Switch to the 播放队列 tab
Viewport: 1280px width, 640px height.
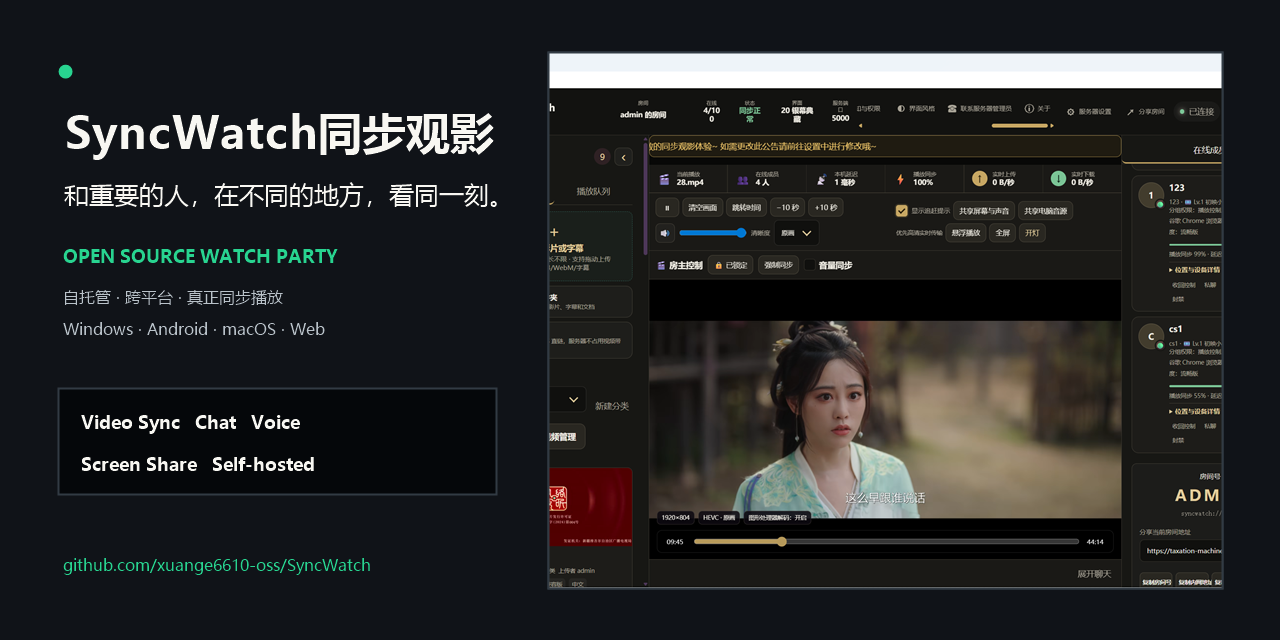593,191
